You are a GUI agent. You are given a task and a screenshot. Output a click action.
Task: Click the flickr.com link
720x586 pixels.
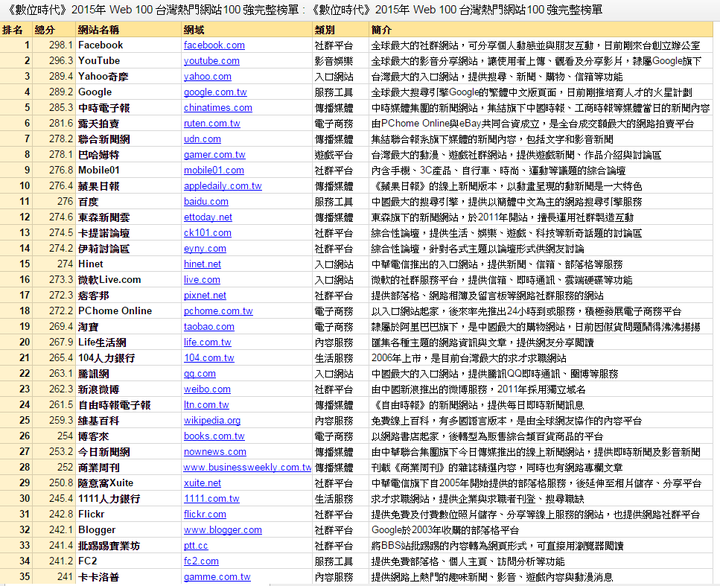click(205, 514)
